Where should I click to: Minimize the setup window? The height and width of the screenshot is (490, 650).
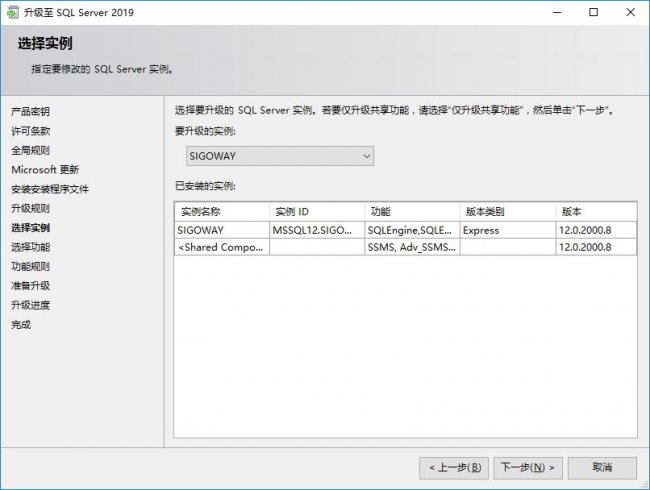point(557,12)
